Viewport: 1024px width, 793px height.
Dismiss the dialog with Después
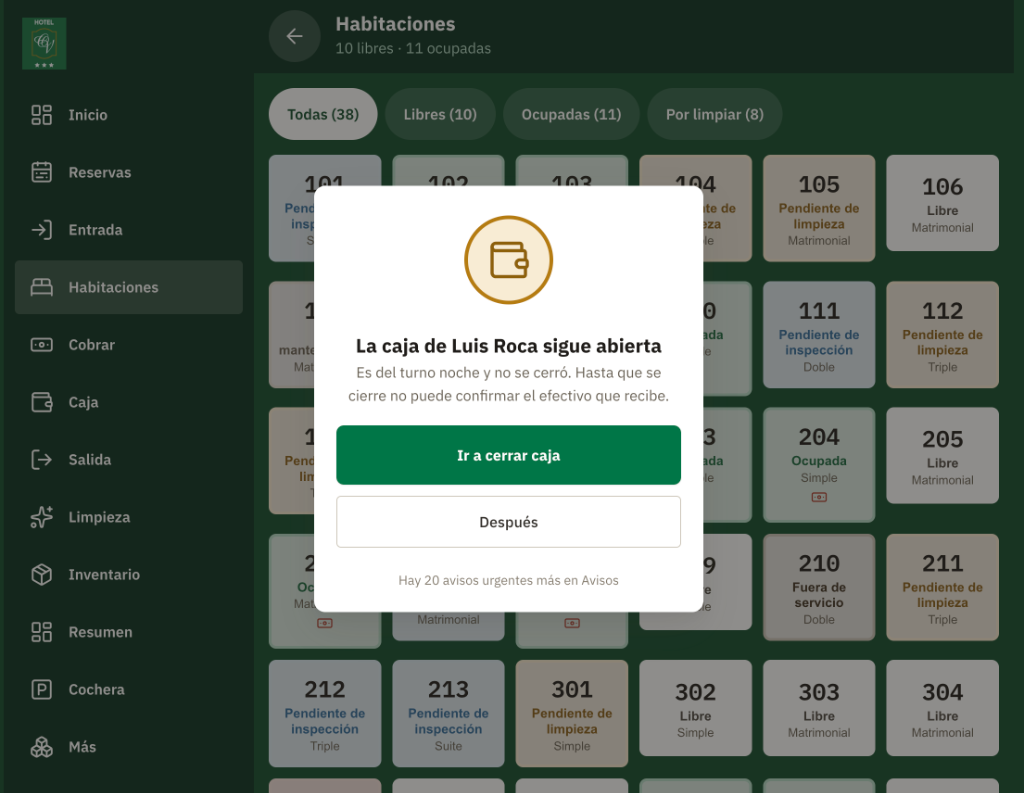(509, 522)
